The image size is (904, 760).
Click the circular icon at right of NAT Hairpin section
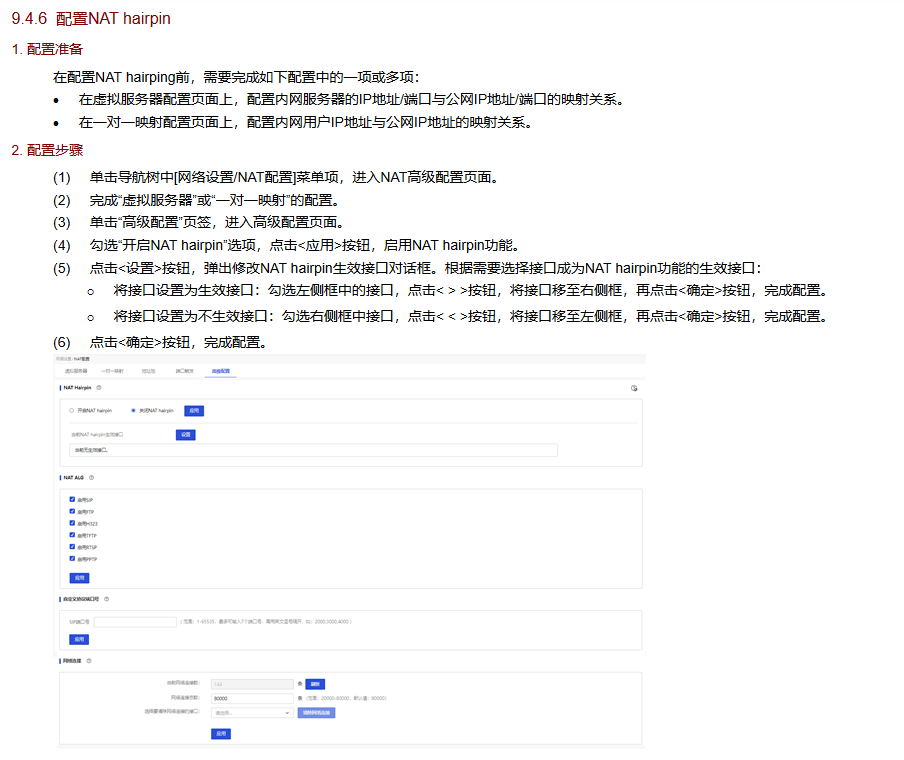coord(634,388)
